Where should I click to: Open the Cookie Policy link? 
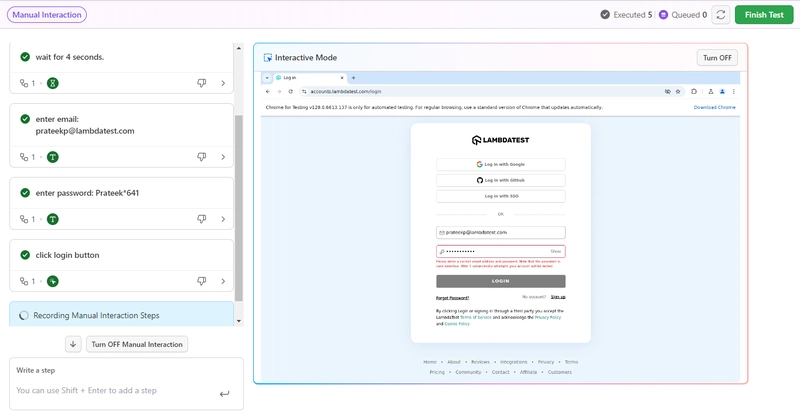coord(457,324)
